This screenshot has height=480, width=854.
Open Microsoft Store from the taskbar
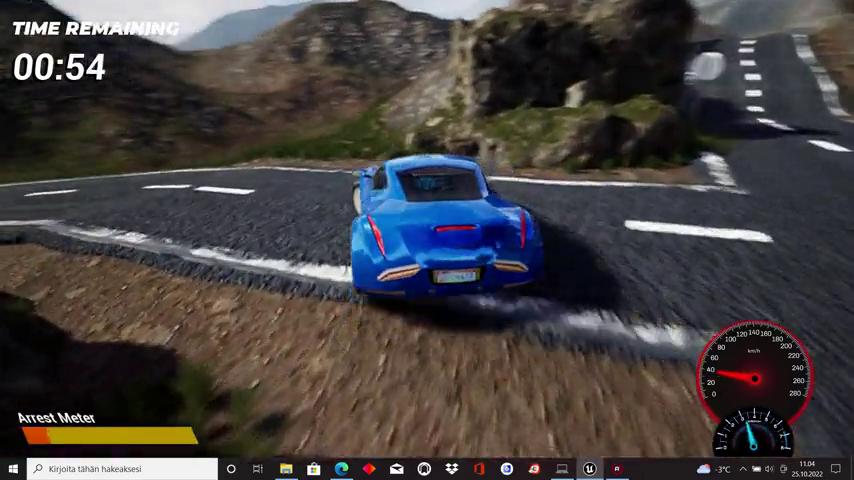(x=313, y=469)
